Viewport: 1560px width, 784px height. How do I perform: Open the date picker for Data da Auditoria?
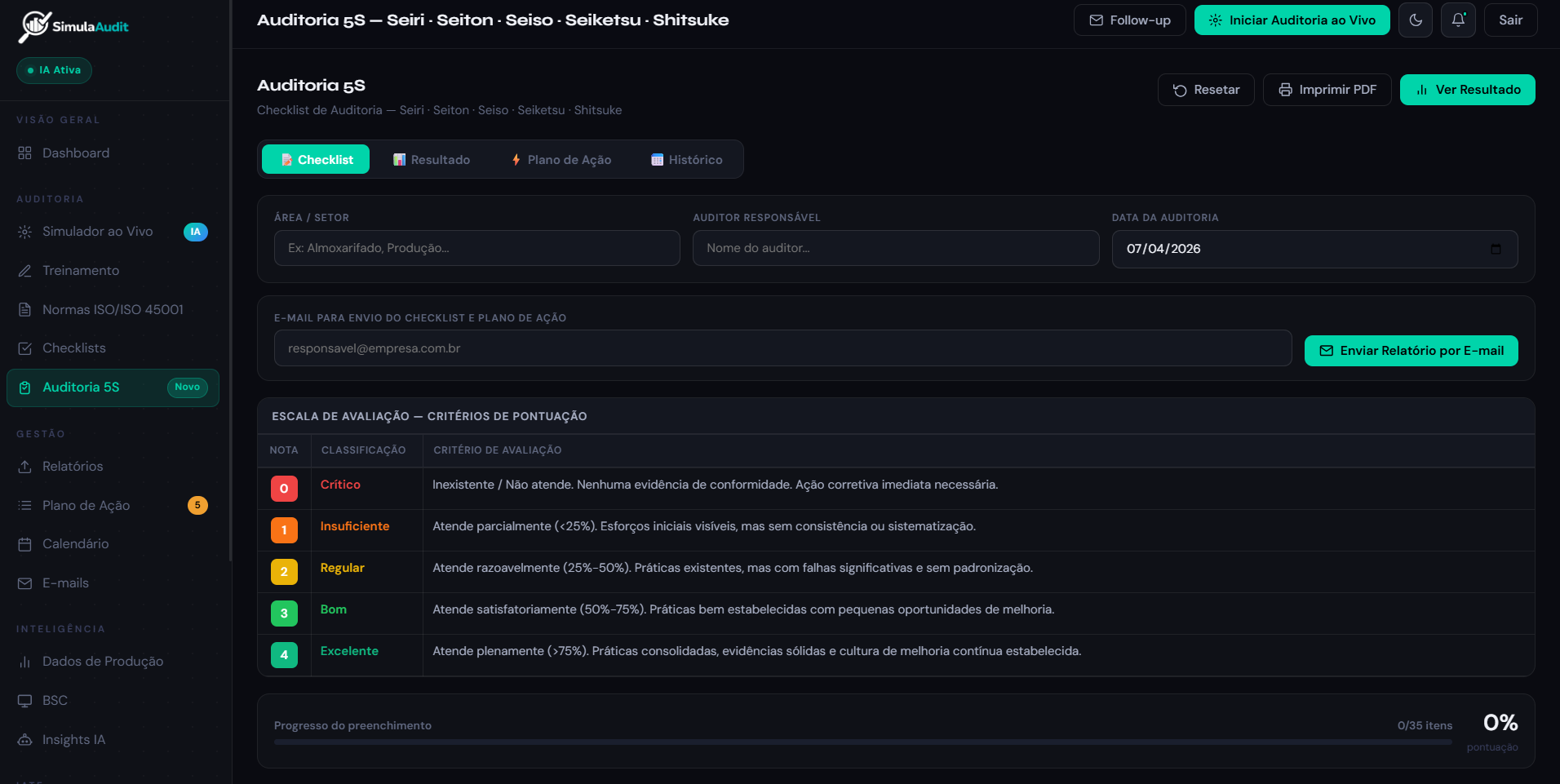(x=1496, y=249)
